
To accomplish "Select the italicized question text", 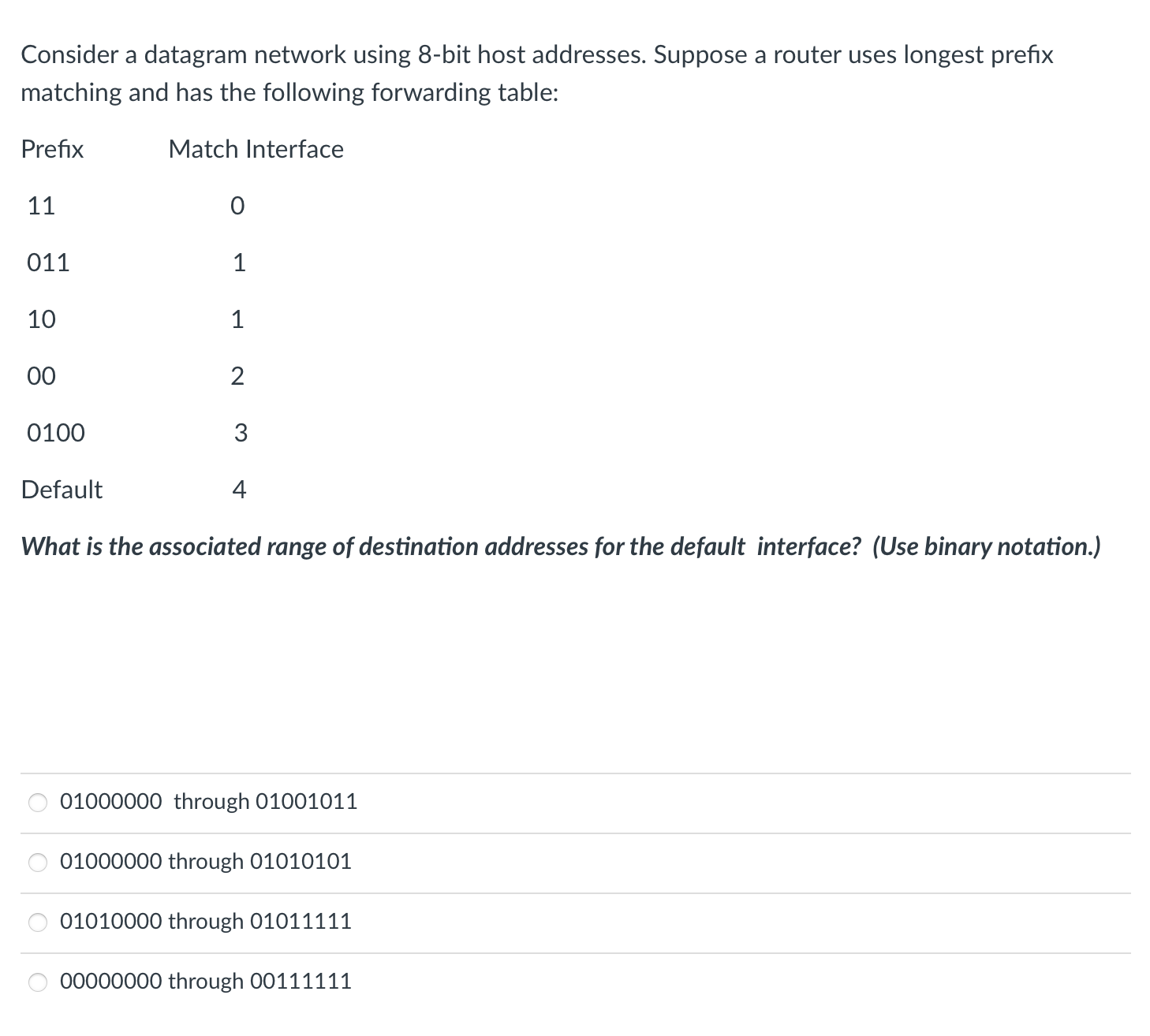I will pyautogui.click(x=560, y=546).
